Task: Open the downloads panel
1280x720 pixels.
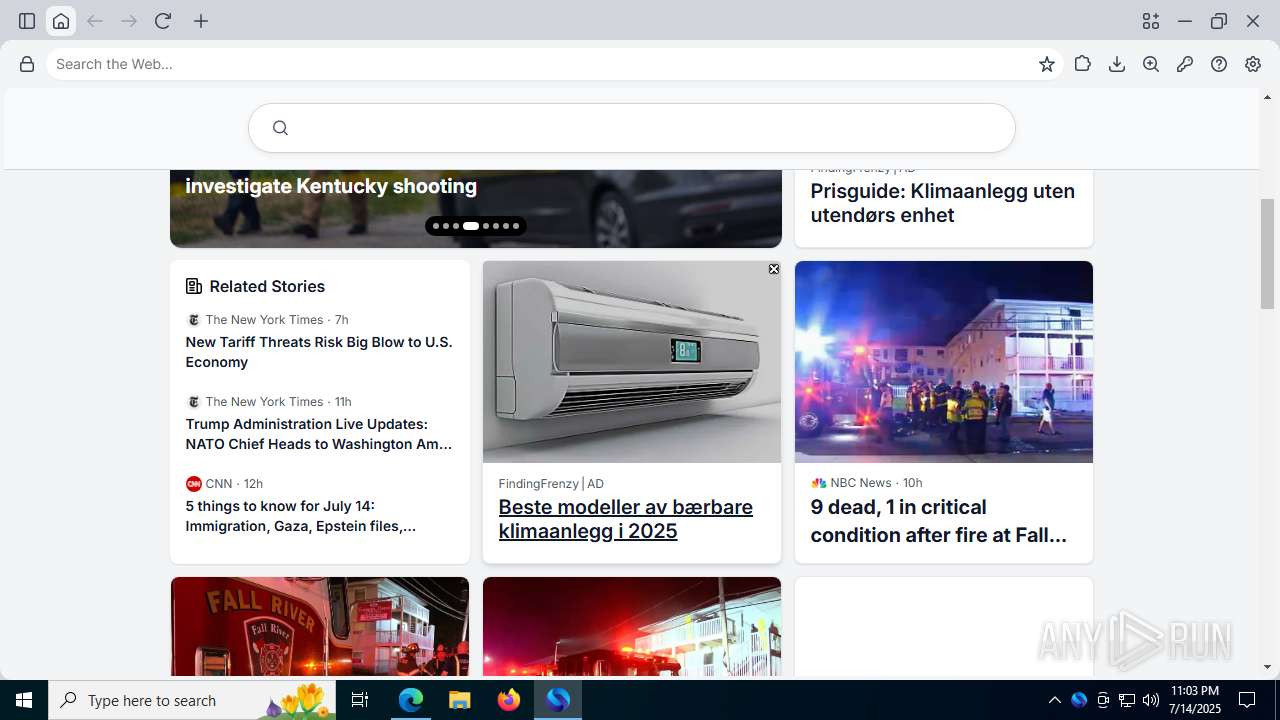Action: coord(1117,64)
